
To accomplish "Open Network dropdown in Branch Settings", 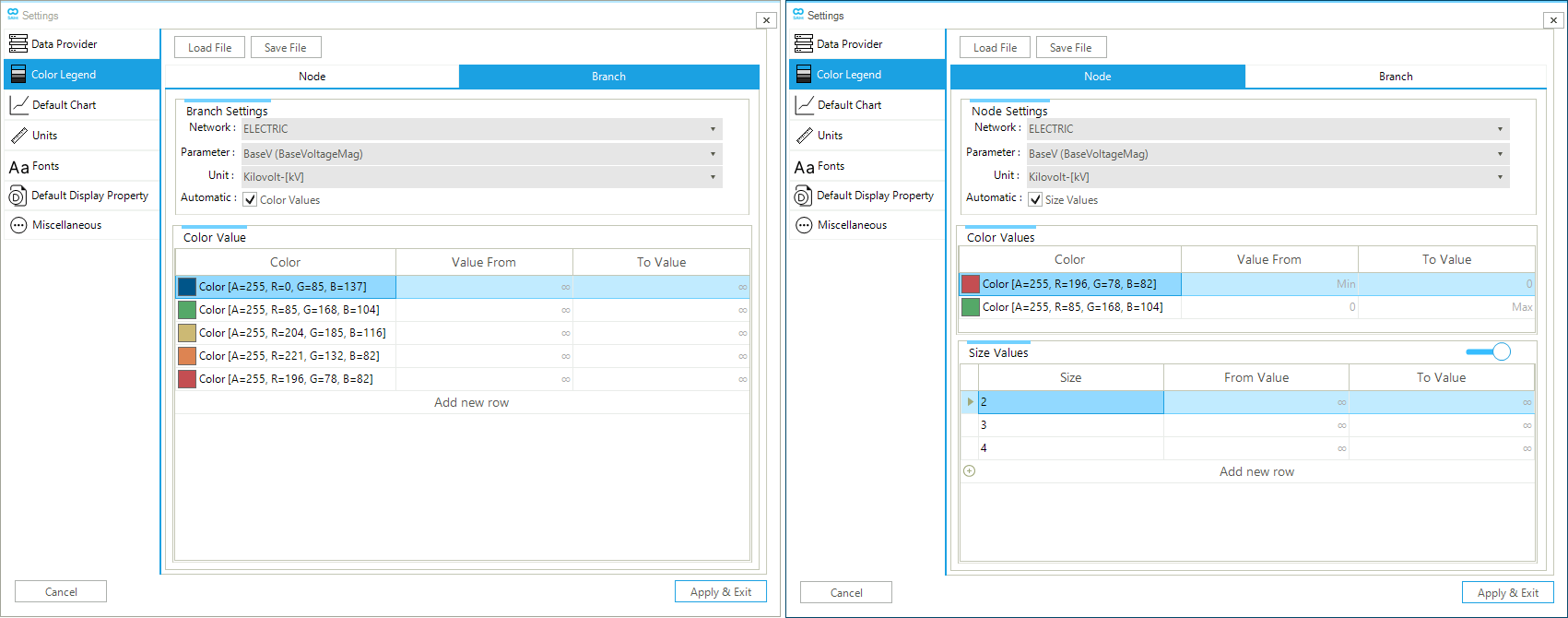I will pyautogui.click(x=482, y=129).
